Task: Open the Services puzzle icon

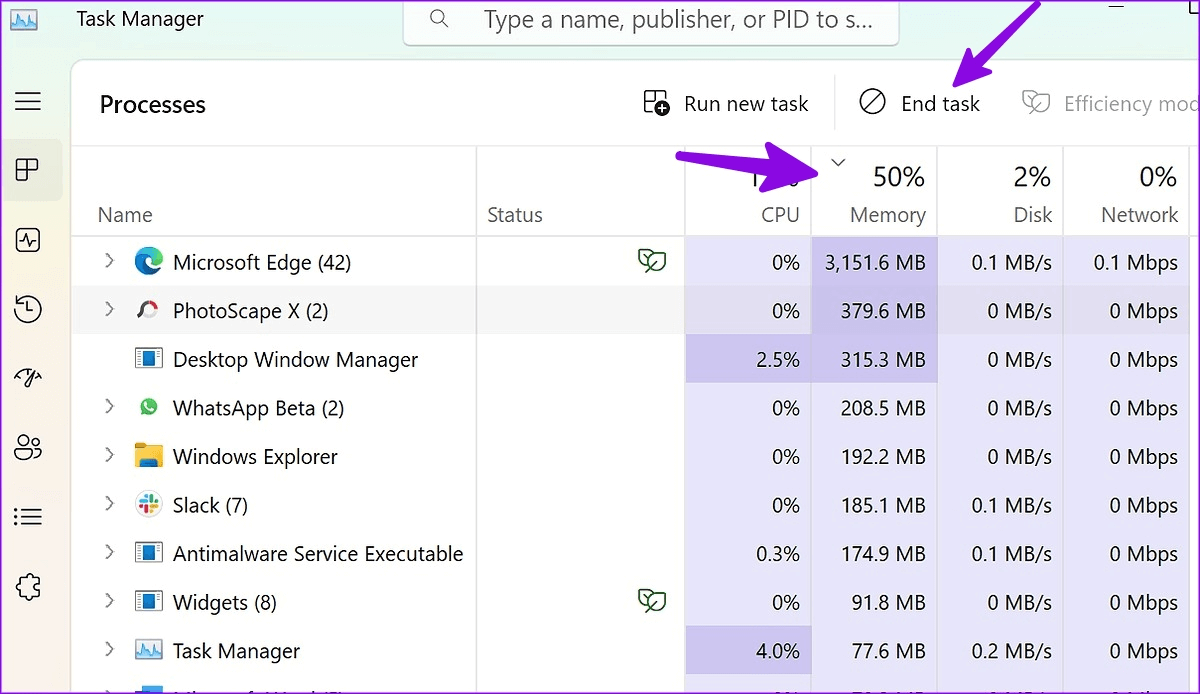Action: pos(28,586)
